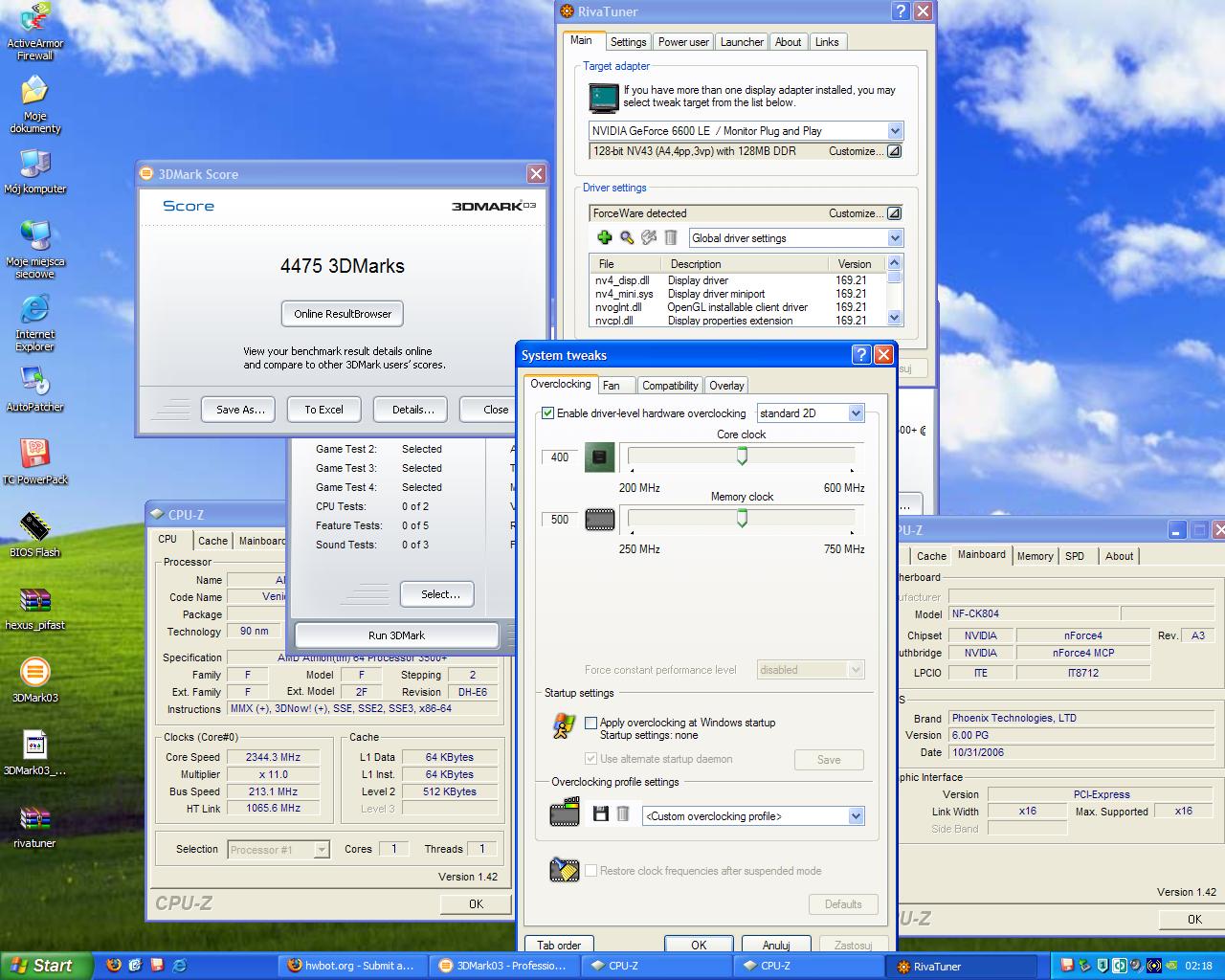Click the monitor icon under Target adapter
This screenshot has width=1225, height=980.
pos(604,97)
